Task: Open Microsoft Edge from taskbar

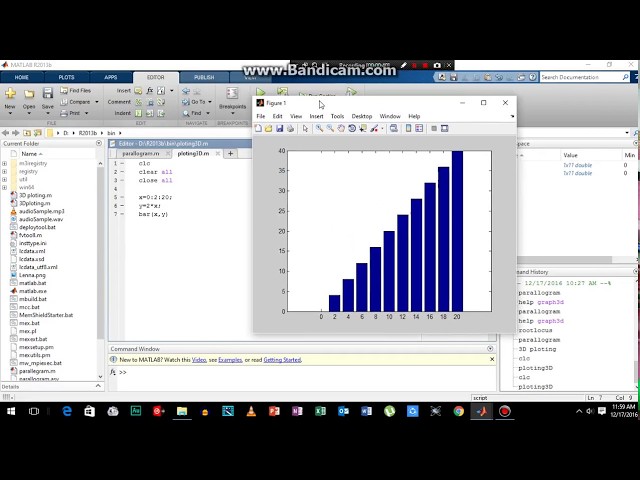Action: tap(67, 411)
